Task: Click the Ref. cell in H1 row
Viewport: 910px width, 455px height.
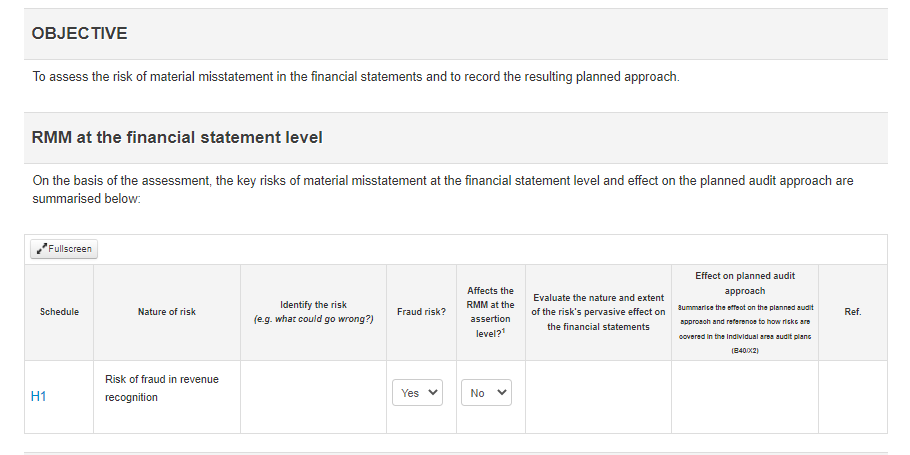Action: [x=853, y=397]
